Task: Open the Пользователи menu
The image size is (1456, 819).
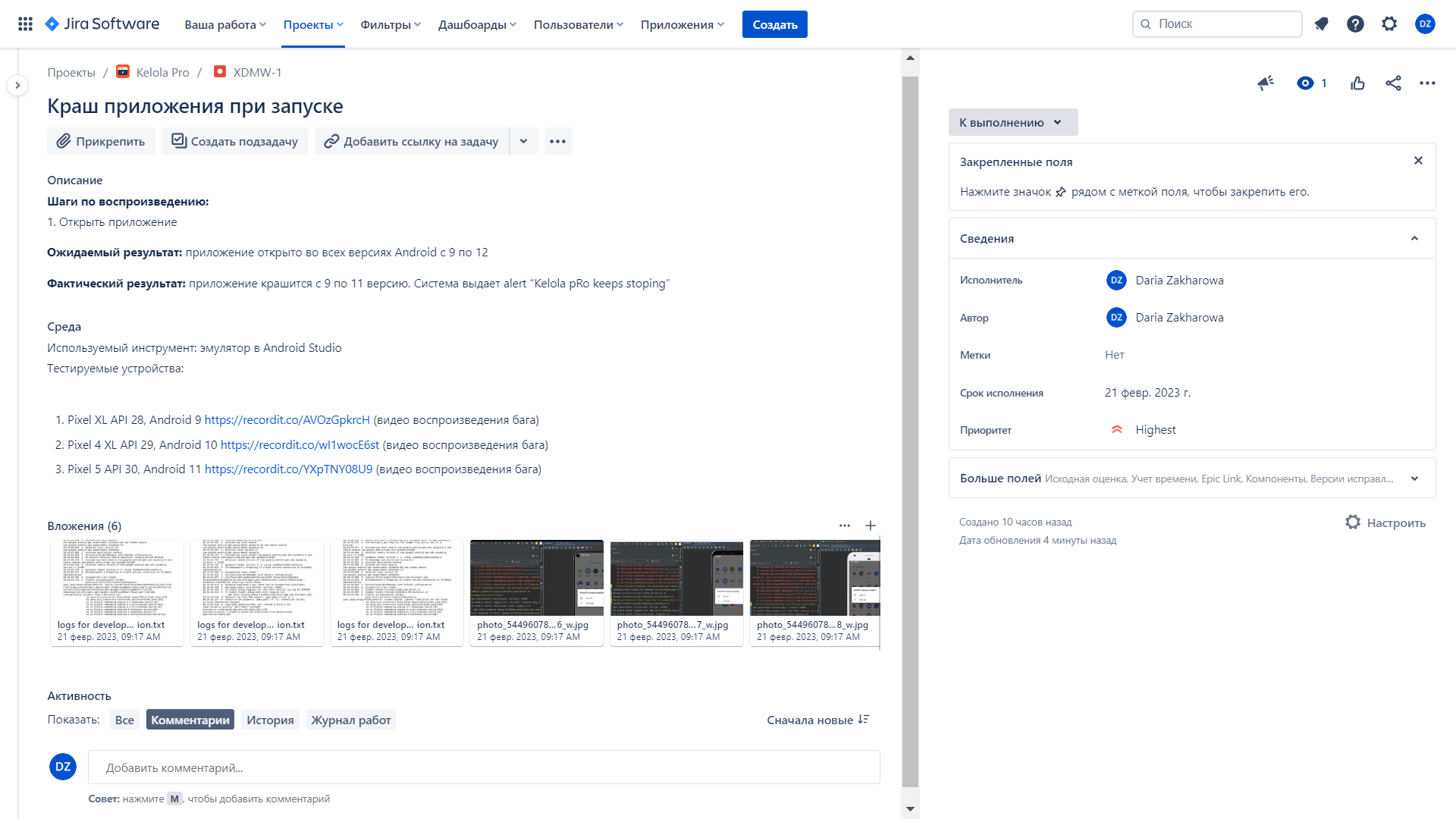Action: [x=579, y=24]
